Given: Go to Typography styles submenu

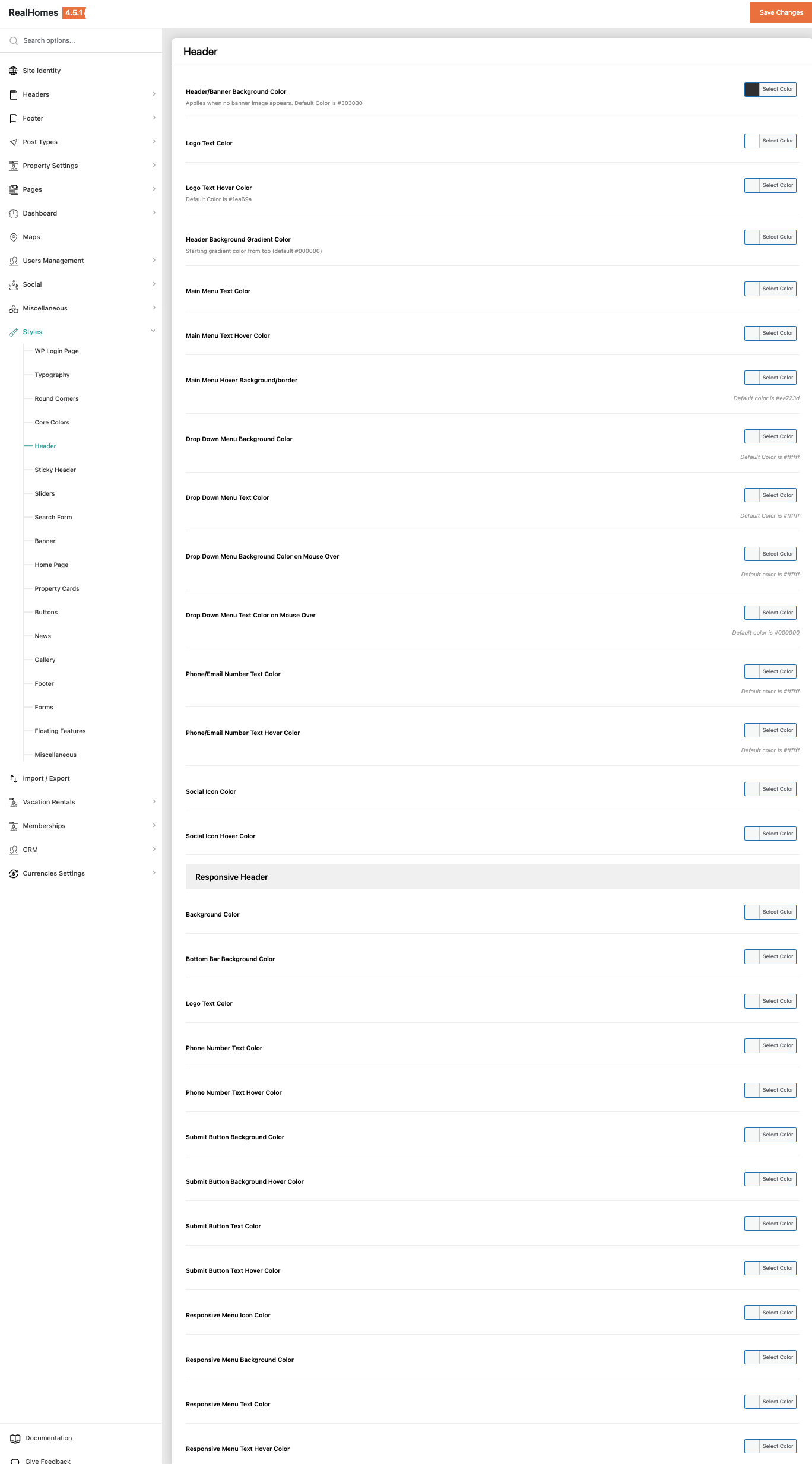Looking at the screenshot, I should [x=52, y=375].
